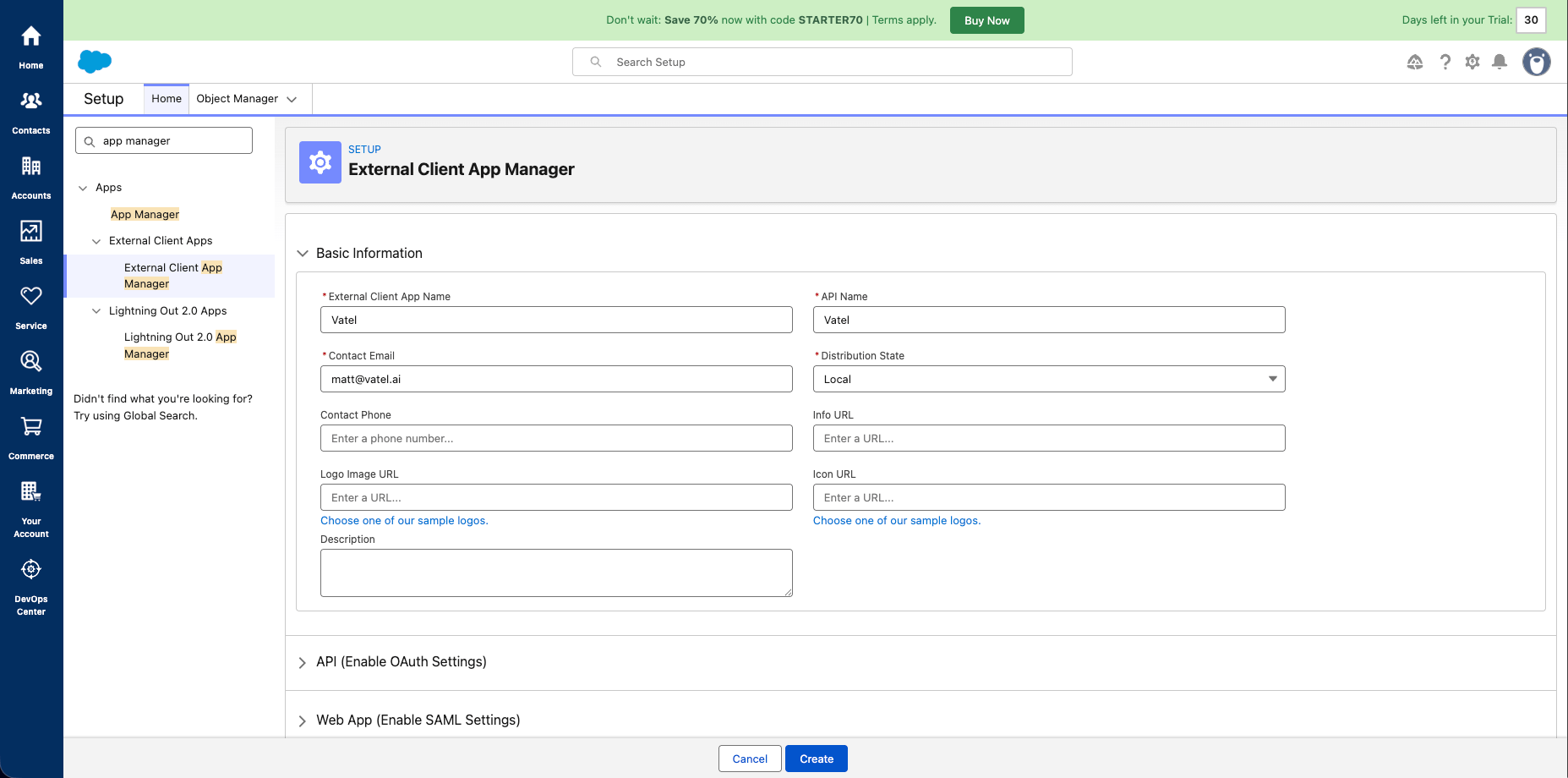The width and height of the screenshot is (1568, 778).
Task: Open the Help question mark icon
Action: click(x=1445, y=62)
